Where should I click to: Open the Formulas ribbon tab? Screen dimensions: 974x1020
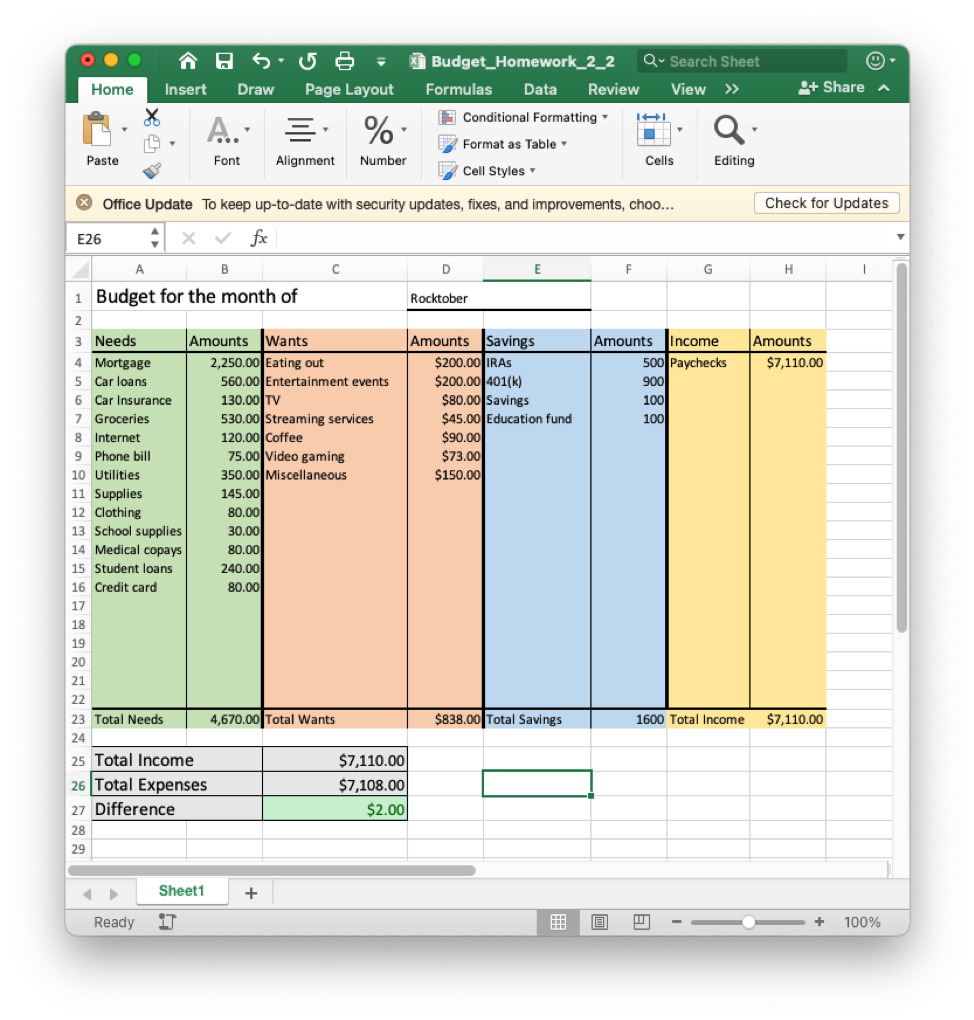coord(458,89)
